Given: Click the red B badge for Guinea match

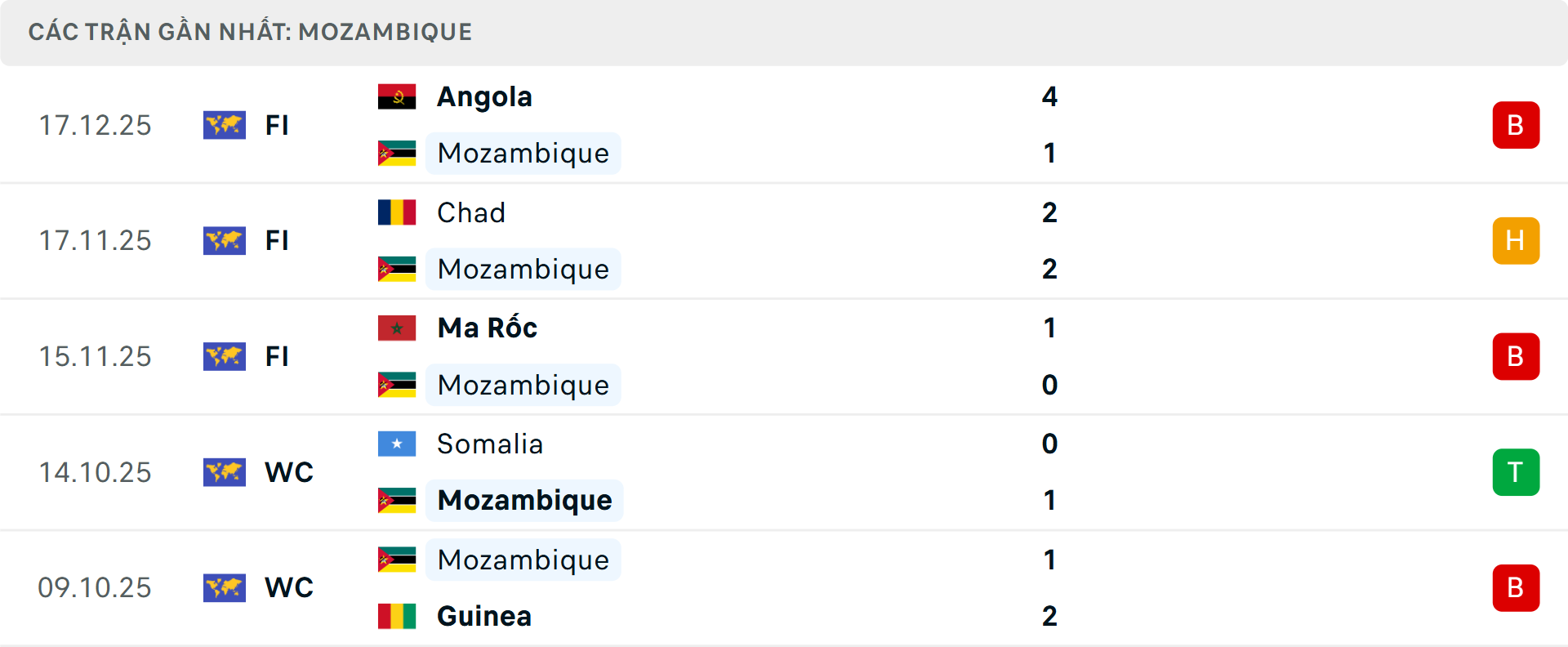Looking at the screenshot, I should pos(1516,587).
